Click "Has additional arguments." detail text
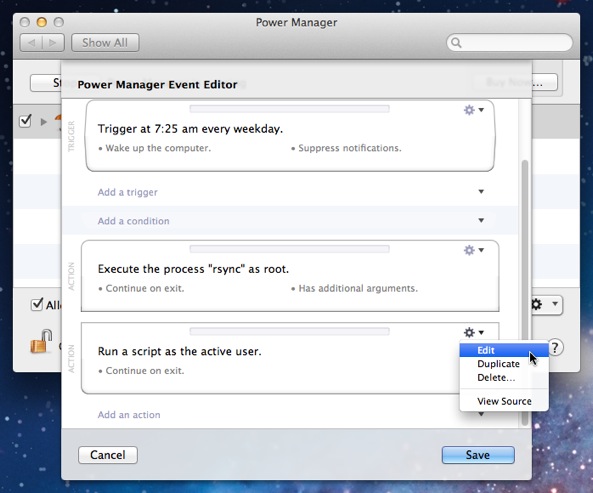 pyautogui.click(x=358, y=288)
